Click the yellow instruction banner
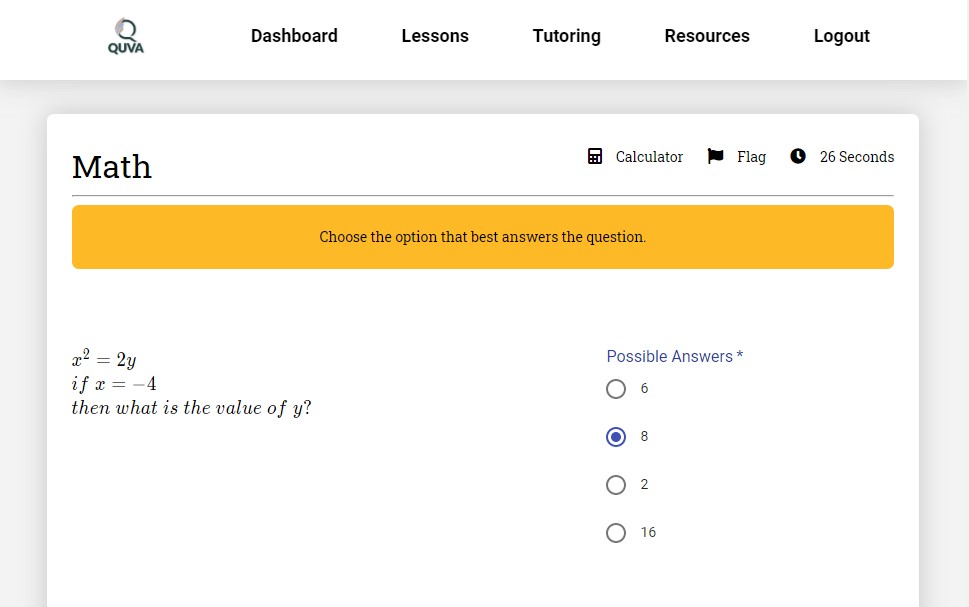This screenshot has height=607, width=969. 483,237
